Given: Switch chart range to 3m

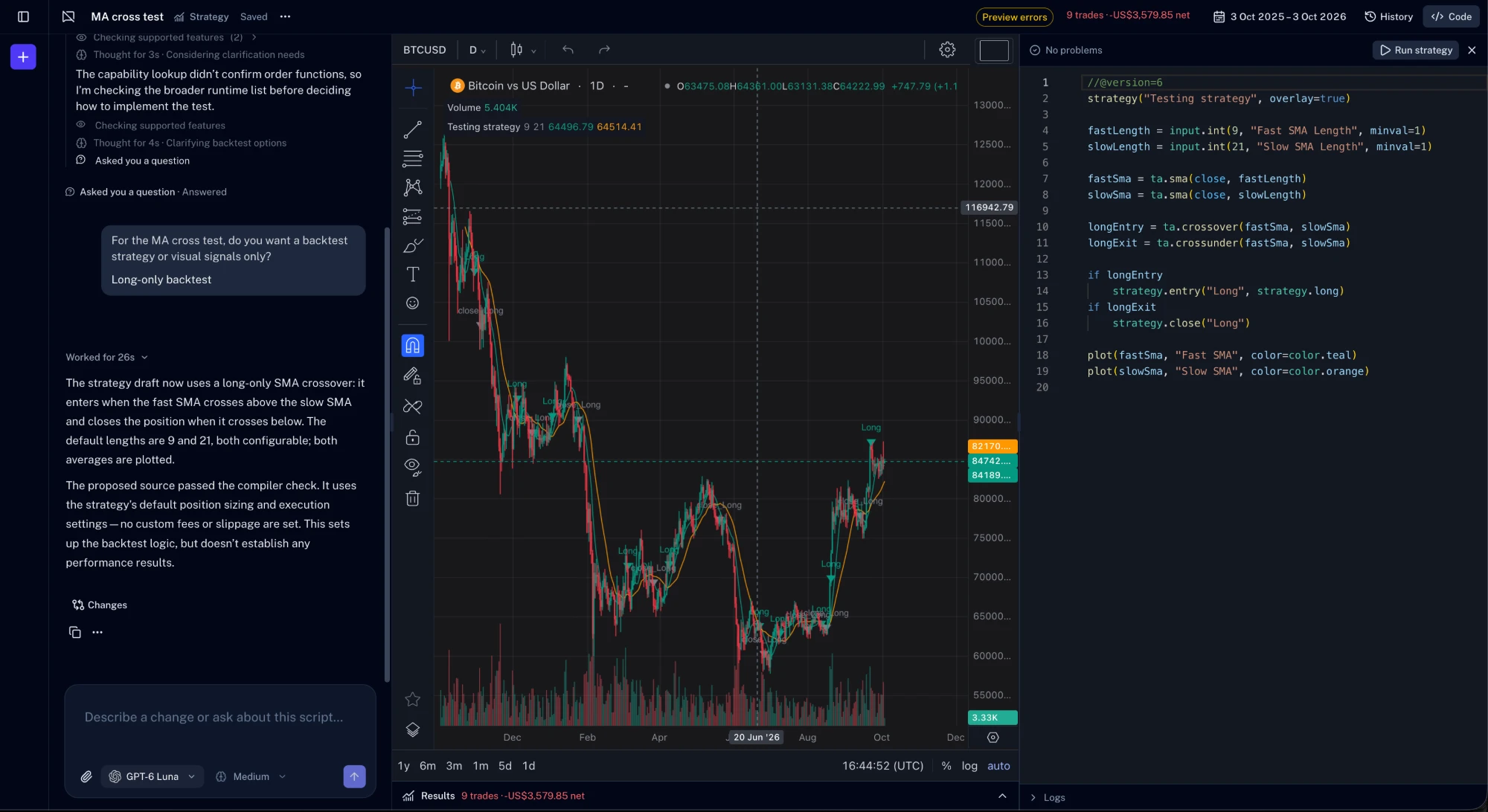Looking at the screenshot, I should [x=454, y=766].
